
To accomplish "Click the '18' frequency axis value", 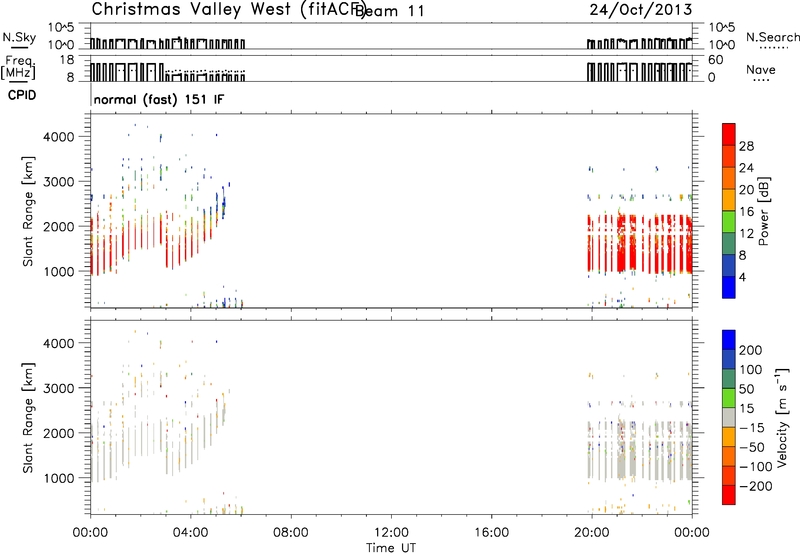I will pos(67,60).
